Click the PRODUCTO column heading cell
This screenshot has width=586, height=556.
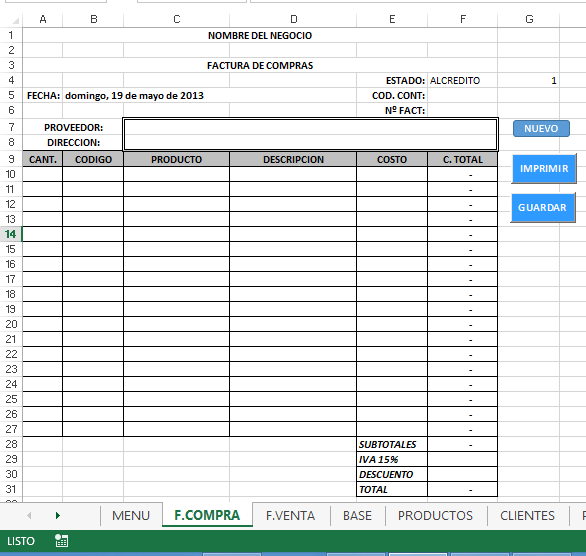177,160
